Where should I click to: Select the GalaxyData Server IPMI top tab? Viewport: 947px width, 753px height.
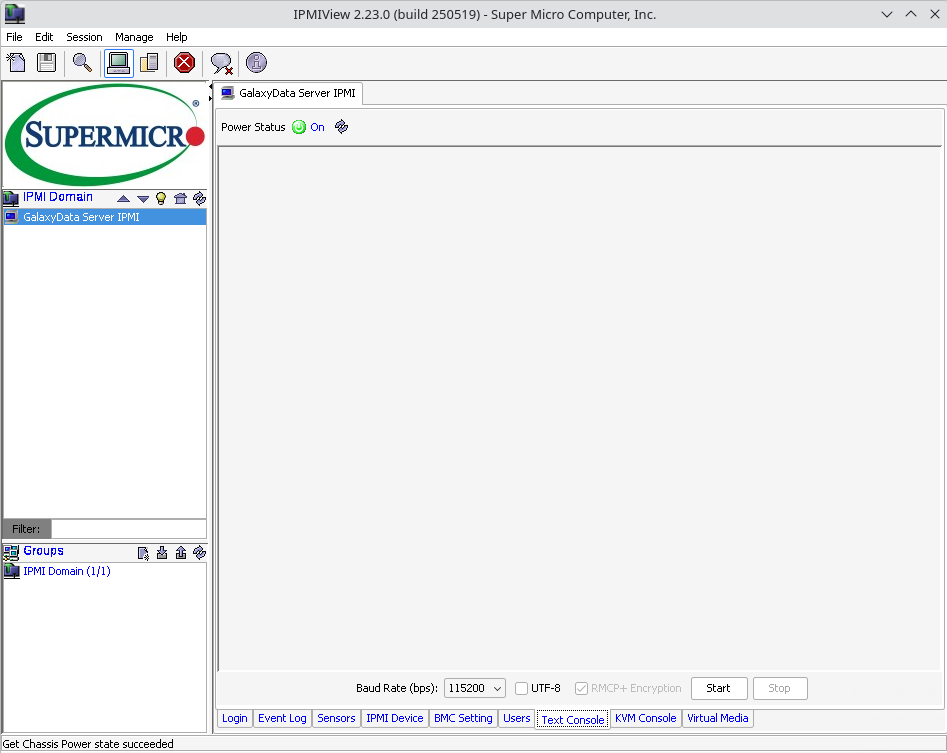pos(289,93)
